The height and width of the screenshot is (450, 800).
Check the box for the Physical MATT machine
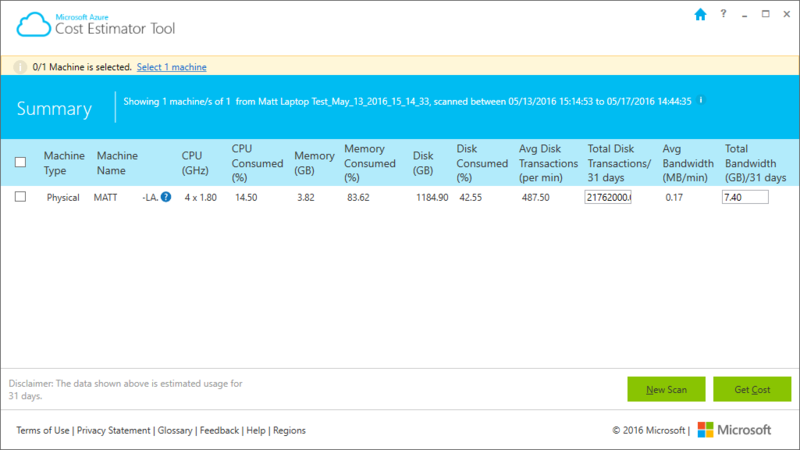click(20, 197)
